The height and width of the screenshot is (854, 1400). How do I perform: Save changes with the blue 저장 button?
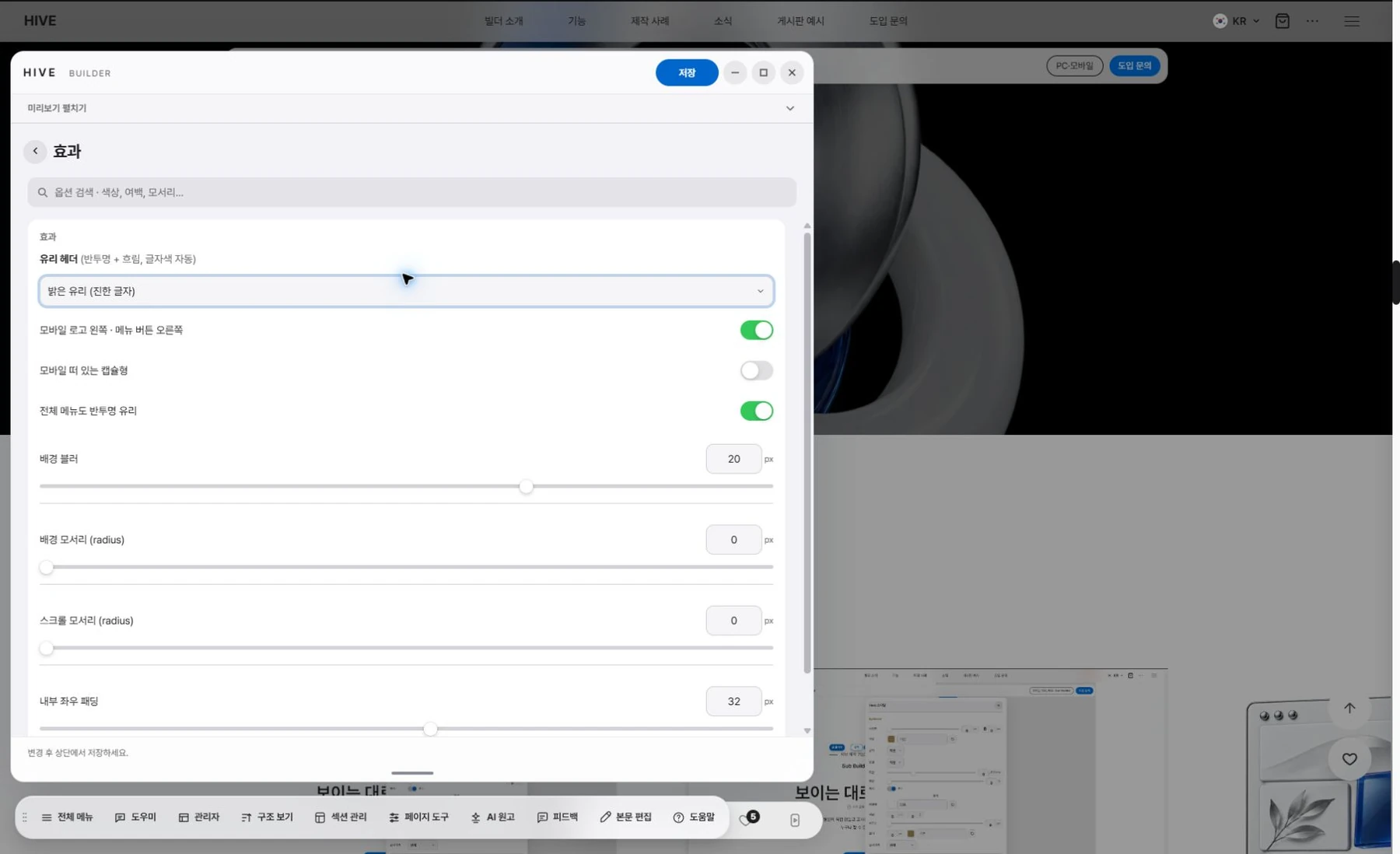687,73
